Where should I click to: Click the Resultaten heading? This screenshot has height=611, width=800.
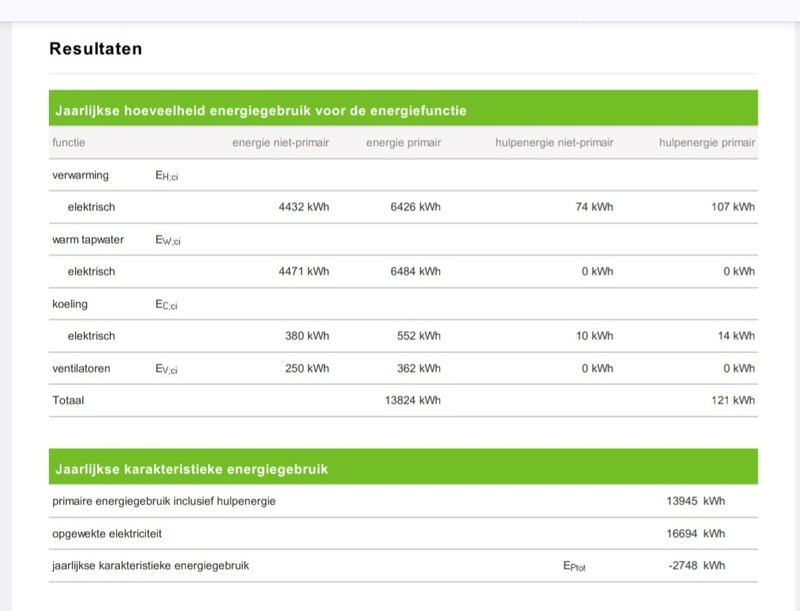point(96,48)
